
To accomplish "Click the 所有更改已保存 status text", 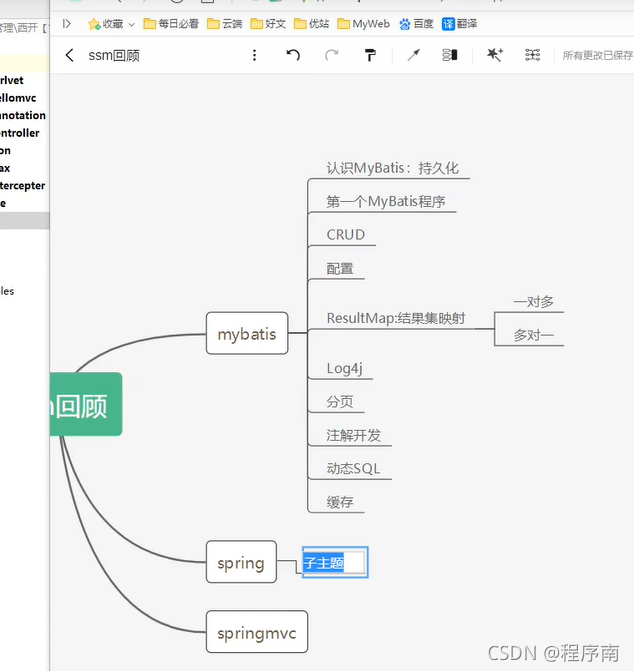I will [x=598, y=56].
